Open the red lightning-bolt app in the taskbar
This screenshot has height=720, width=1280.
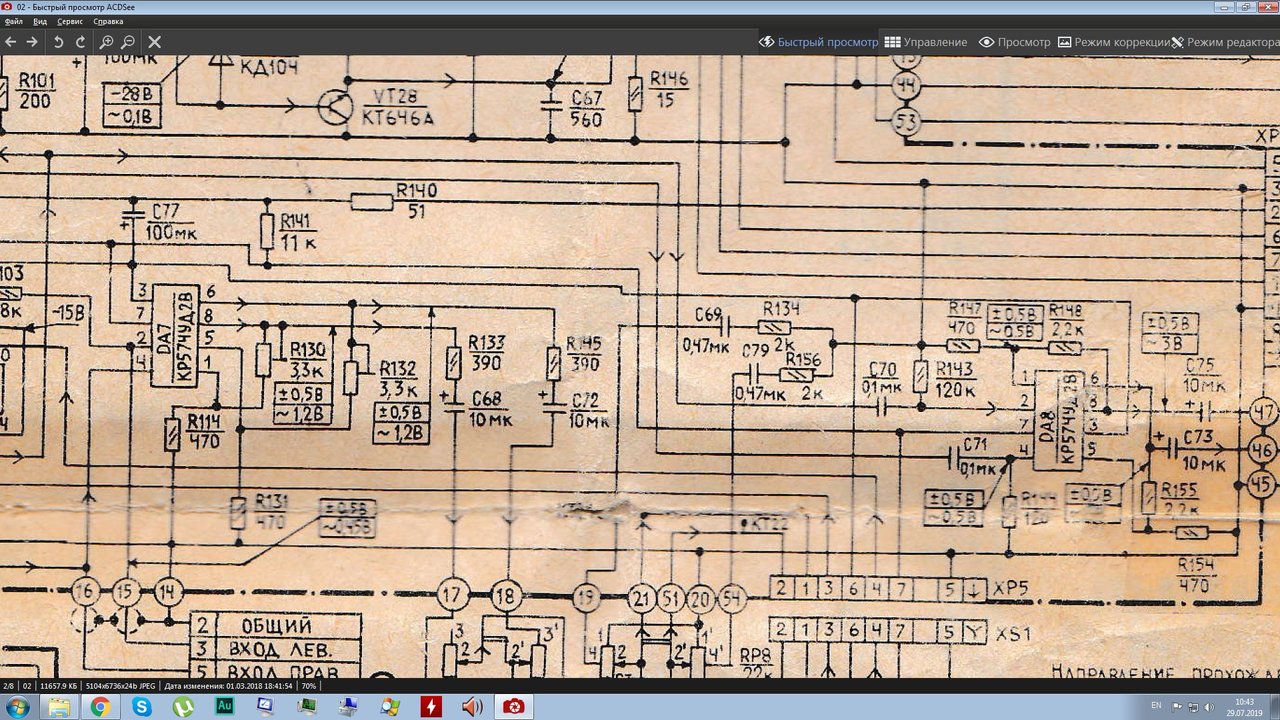point(431,706)
